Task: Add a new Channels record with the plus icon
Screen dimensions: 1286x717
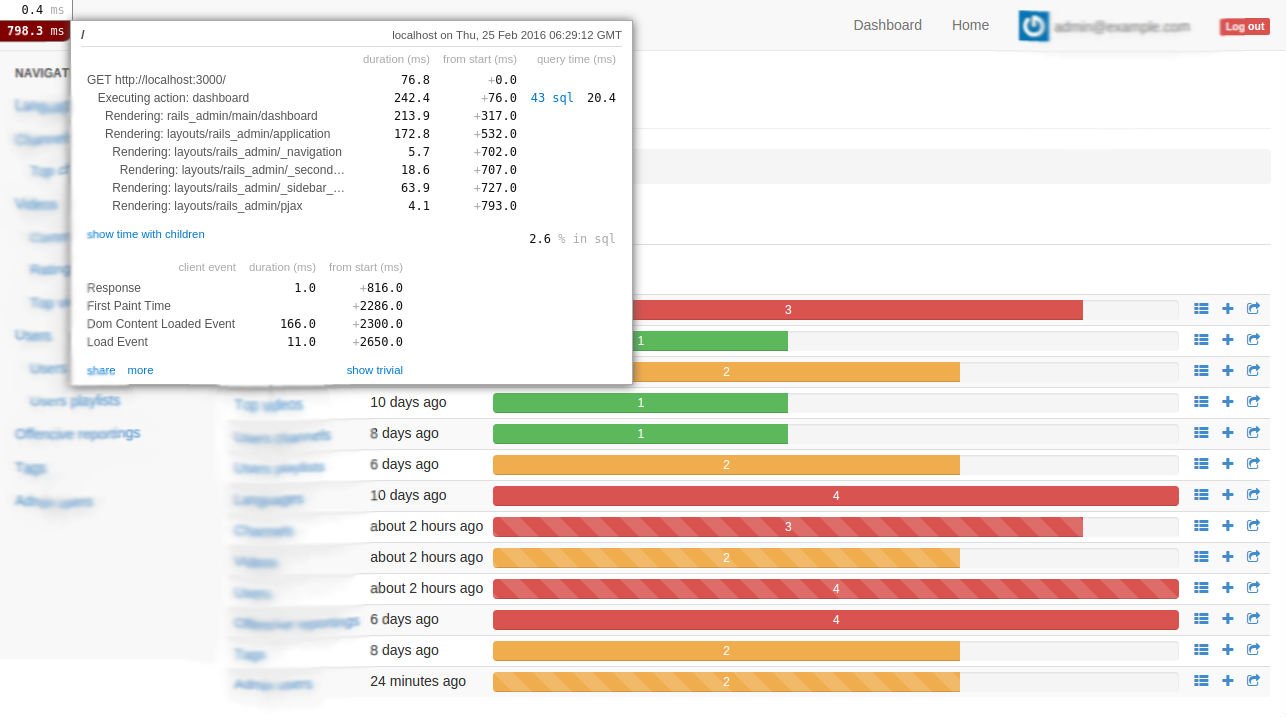Action: pos(1227,525)
